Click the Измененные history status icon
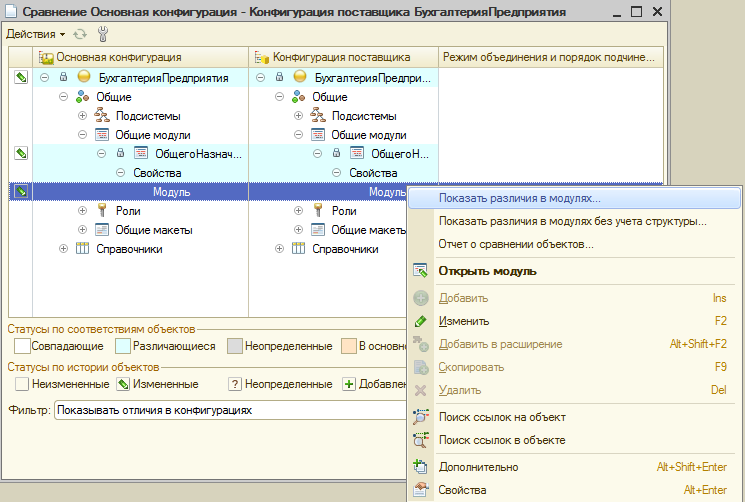Image resolution: width=745 pixels, height=502 pixels. (123, 384)
